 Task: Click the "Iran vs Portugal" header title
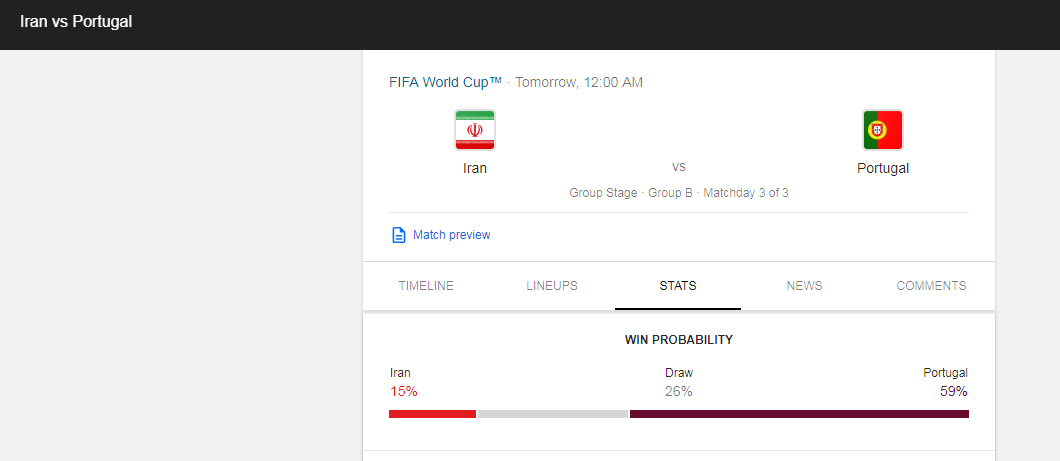[x=76, y=21]
